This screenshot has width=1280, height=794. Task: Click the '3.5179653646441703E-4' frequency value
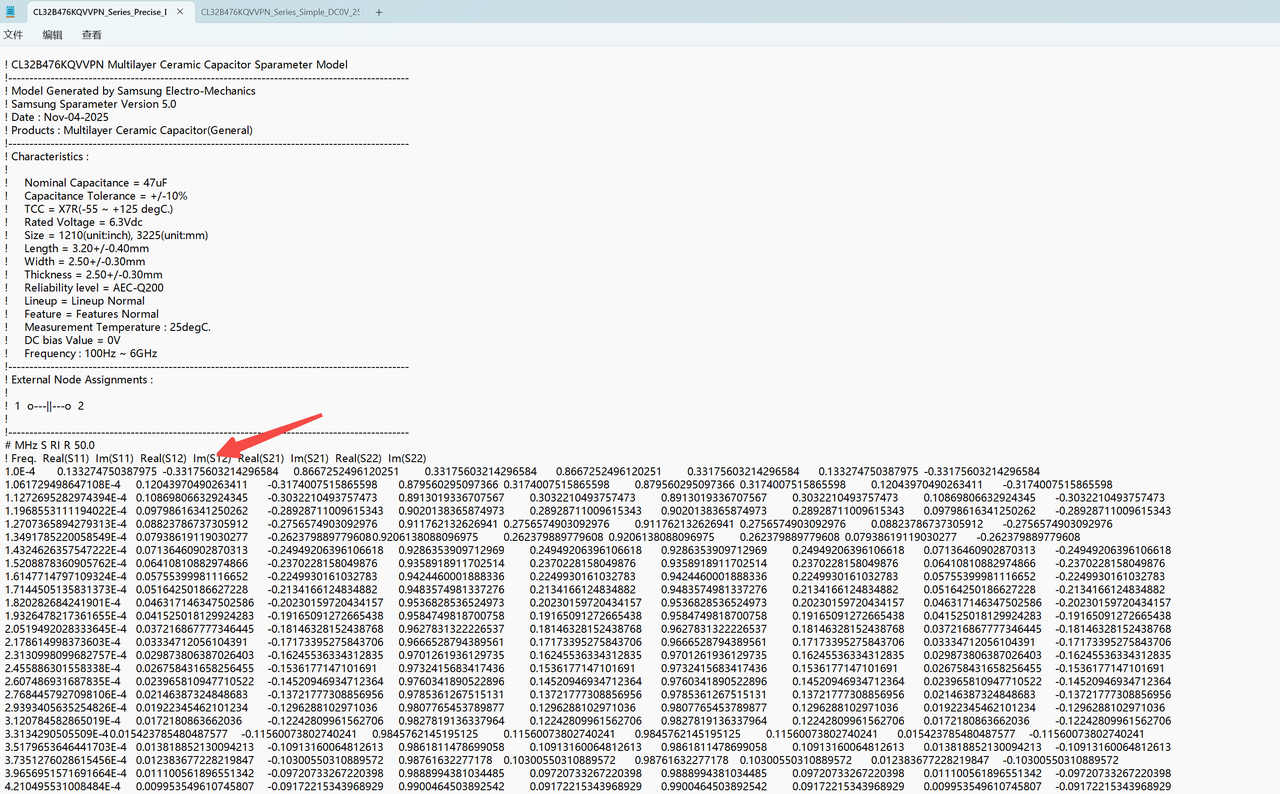pos(65,746)
